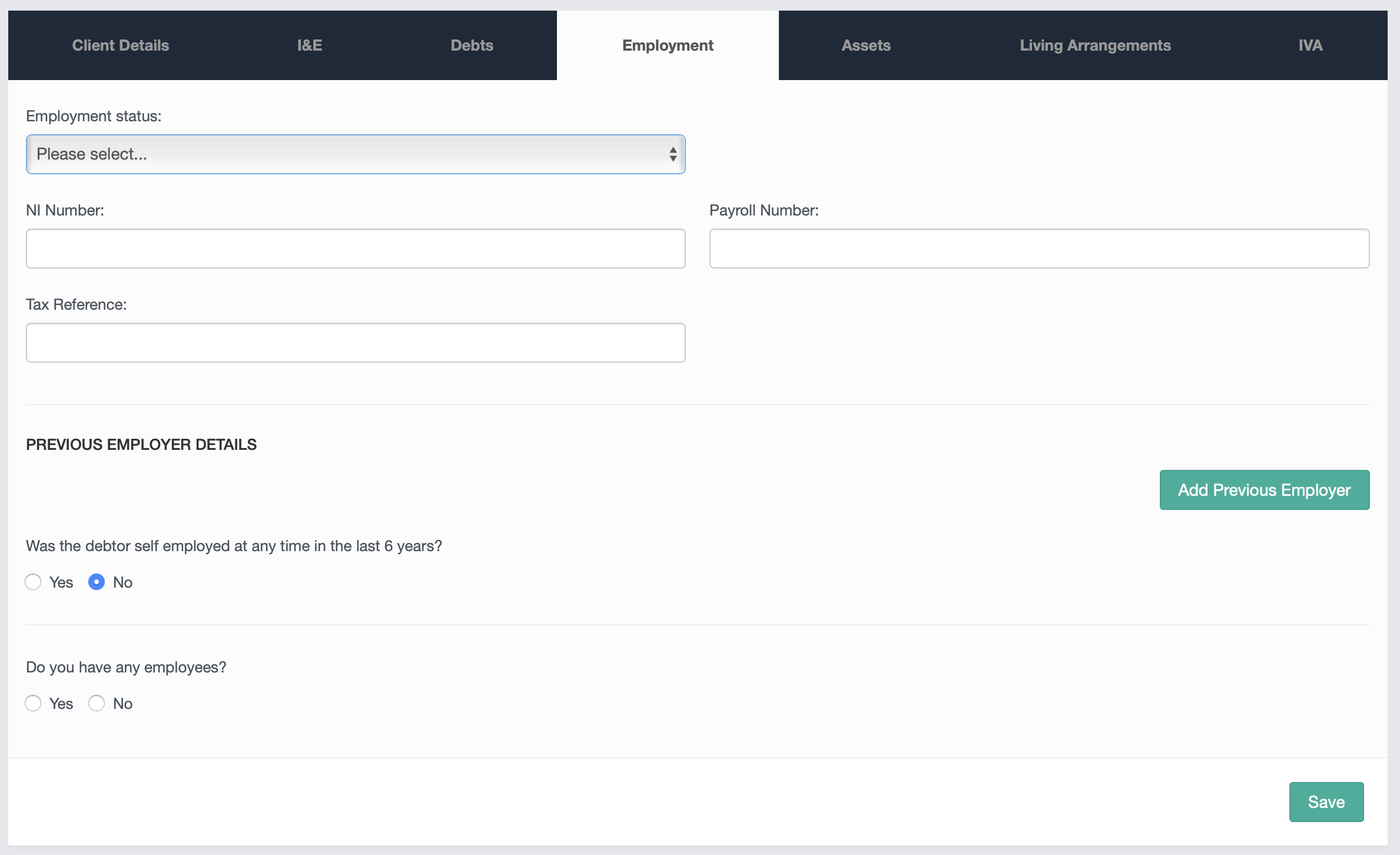Open the I&E tab

tap(309, 45)
